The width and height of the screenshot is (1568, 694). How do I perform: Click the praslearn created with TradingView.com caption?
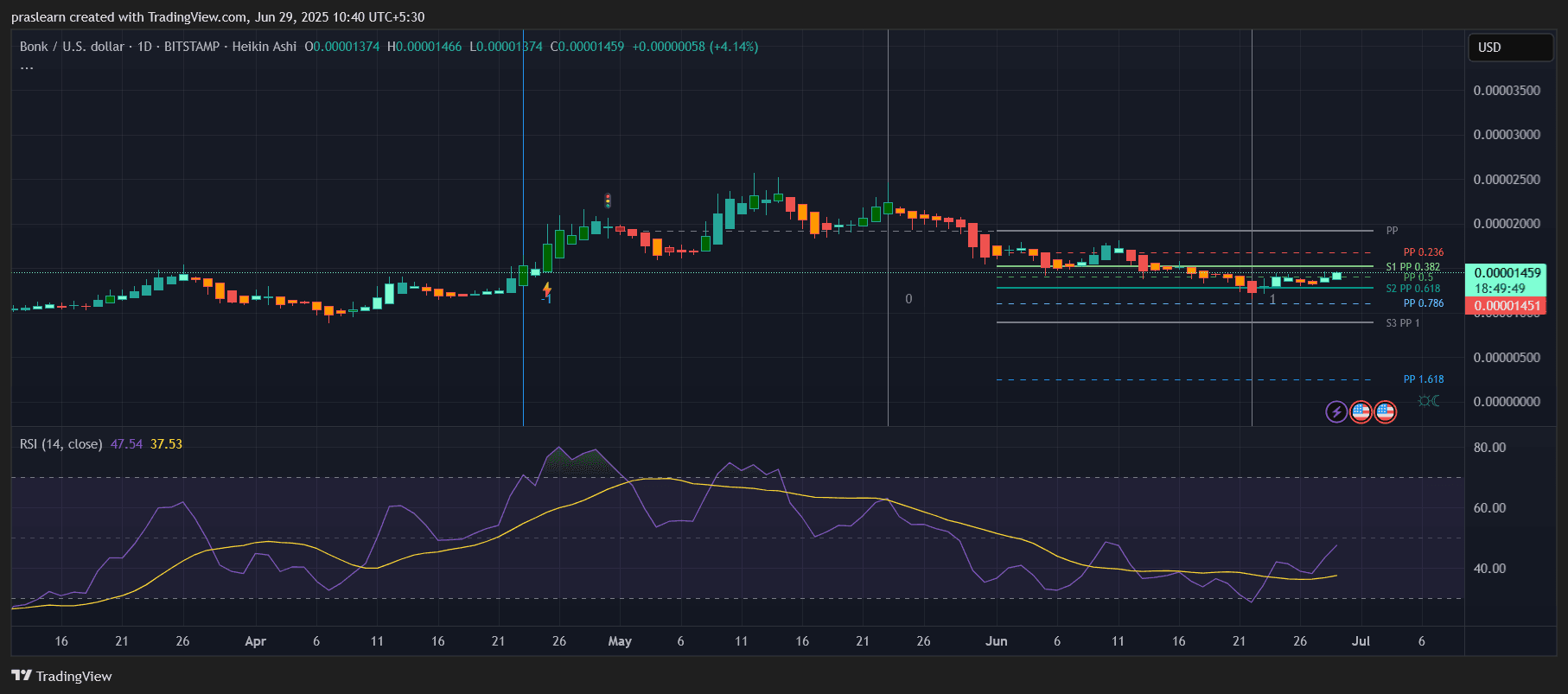218,17
